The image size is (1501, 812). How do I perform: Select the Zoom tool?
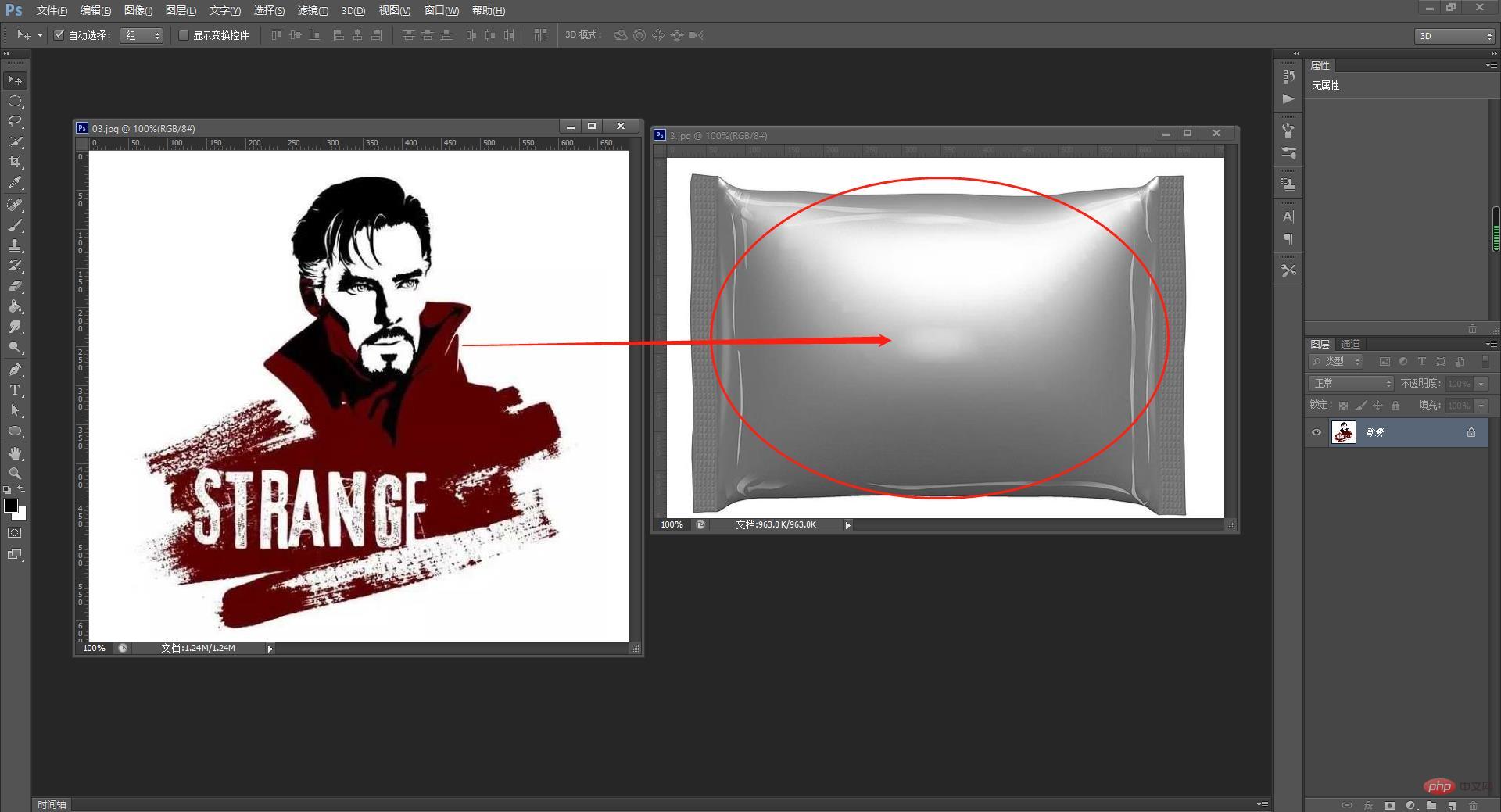15,474
